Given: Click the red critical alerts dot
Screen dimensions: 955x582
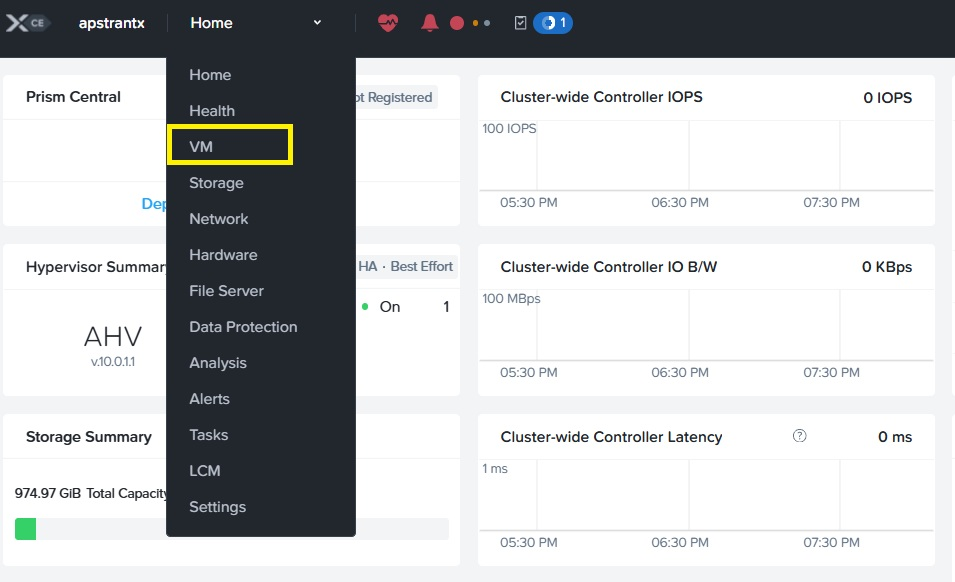Looking at the screenshot, I should click(457, 23).
